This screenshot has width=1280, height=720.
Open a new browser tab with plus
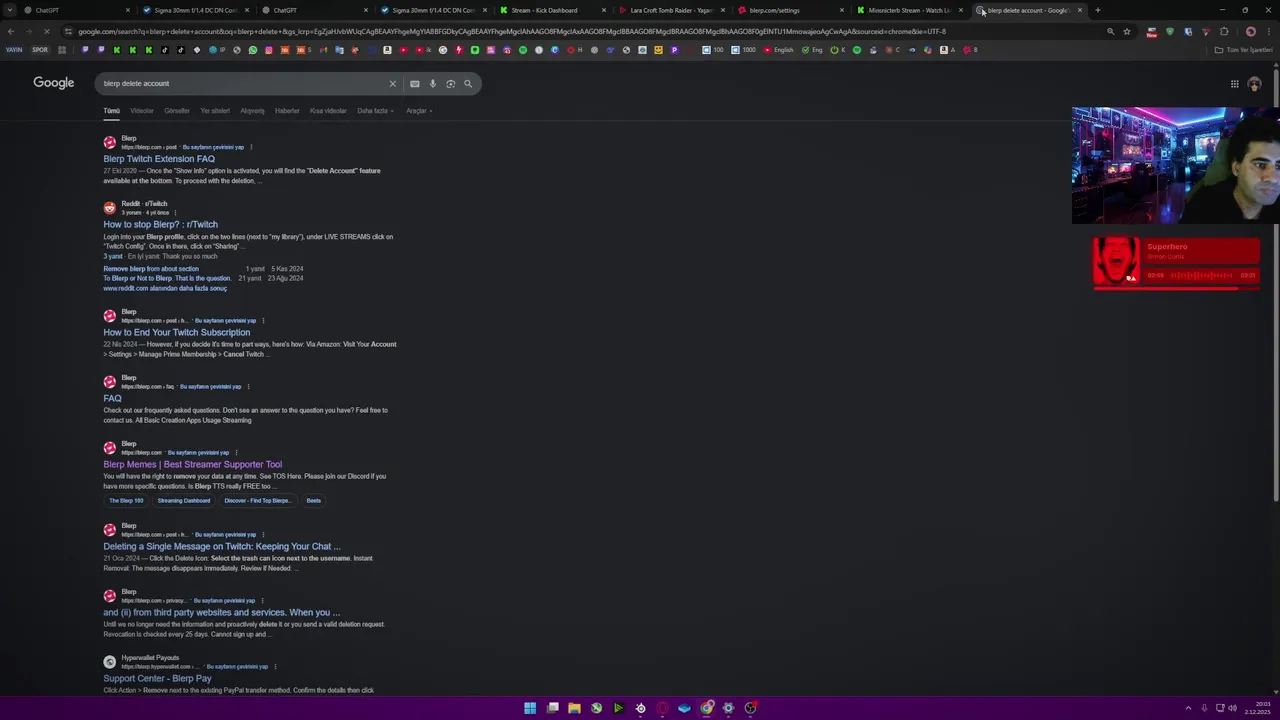coord(1097,10)
